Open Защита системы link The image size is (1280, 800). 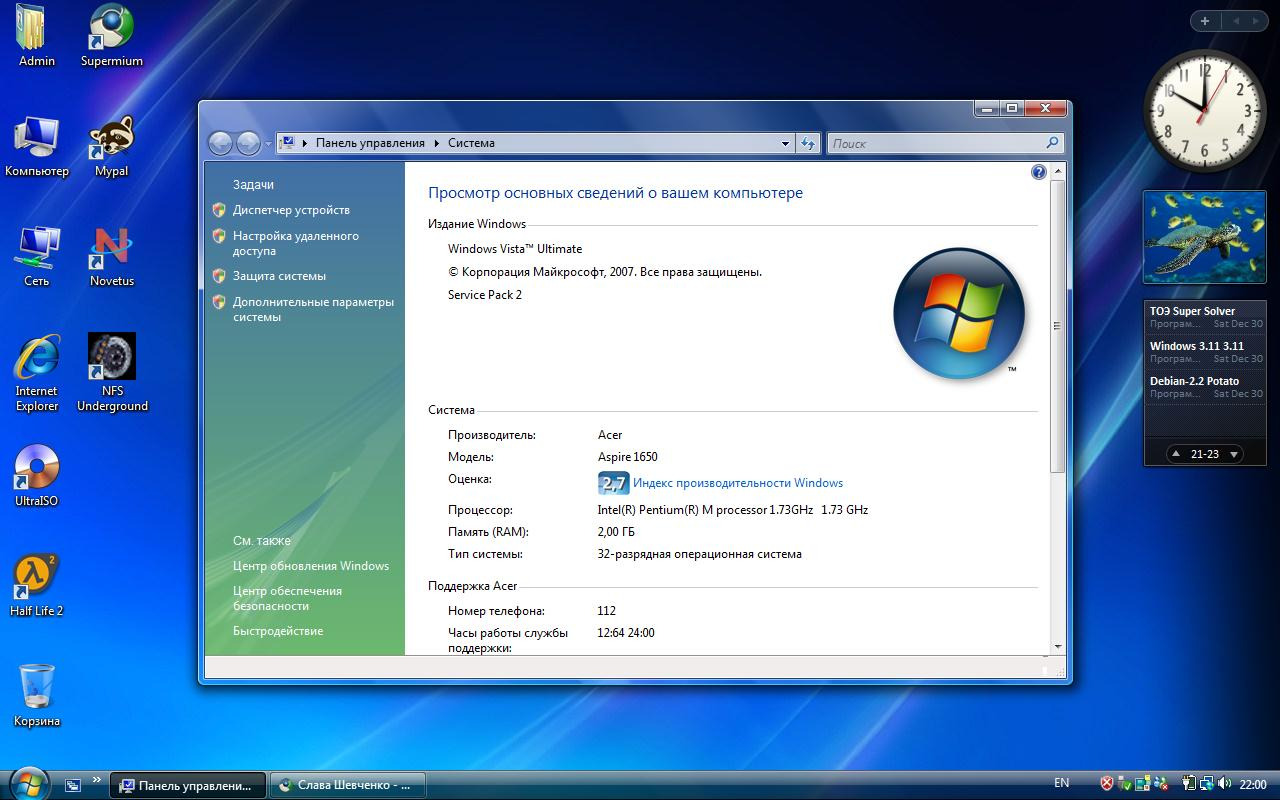279,276
